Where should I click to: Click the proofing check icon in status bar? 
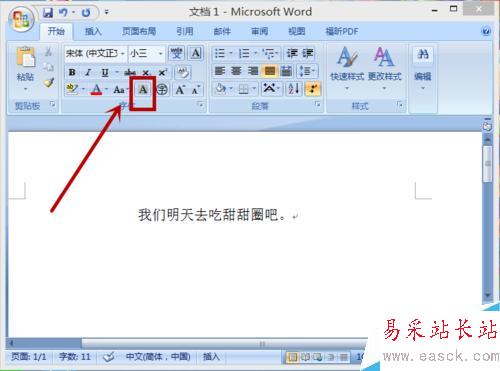[109, 357]
